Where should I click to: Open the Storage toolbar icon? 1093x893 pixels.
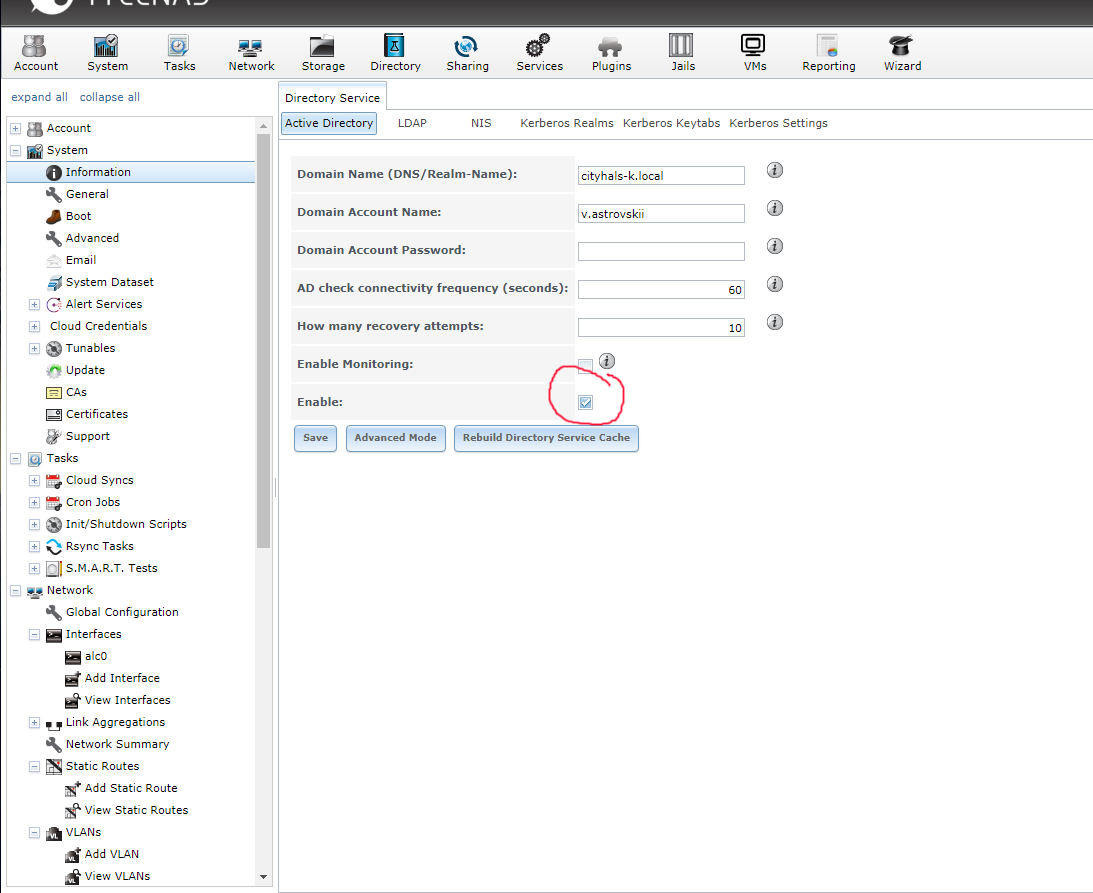(x=323, y=53)
